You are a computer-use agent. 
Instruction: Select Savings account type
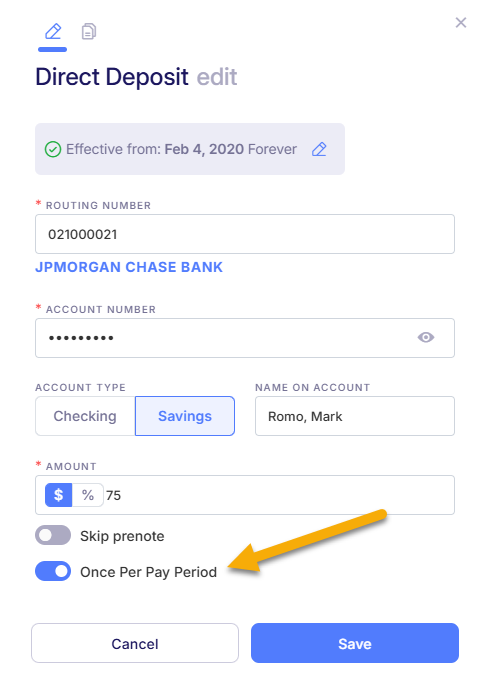pyautogui.click(x=185, y=416)
